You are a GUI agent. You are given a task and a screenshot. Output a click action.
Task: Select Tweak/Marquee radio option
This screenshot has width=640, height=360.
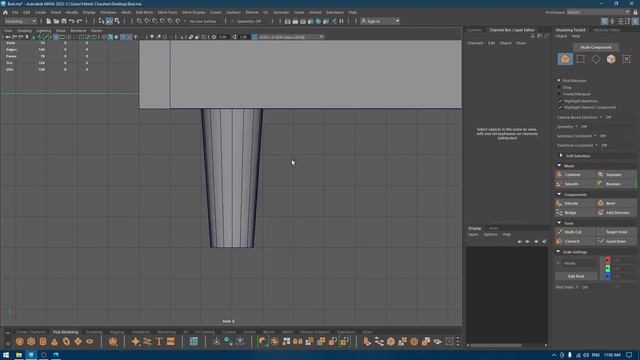(559, 94)
